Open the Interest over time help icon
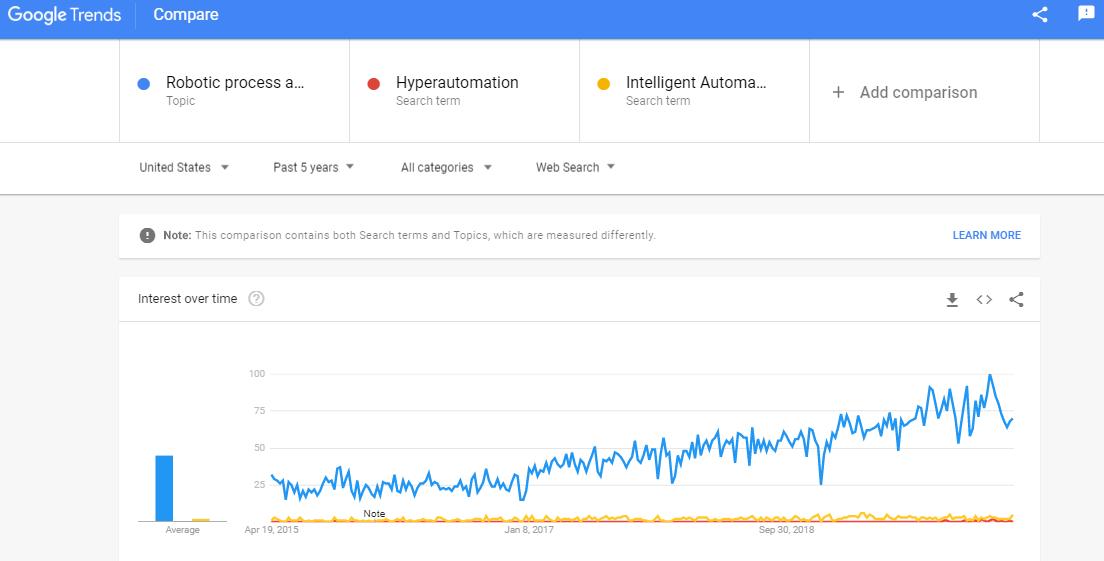 pos(256,298)
